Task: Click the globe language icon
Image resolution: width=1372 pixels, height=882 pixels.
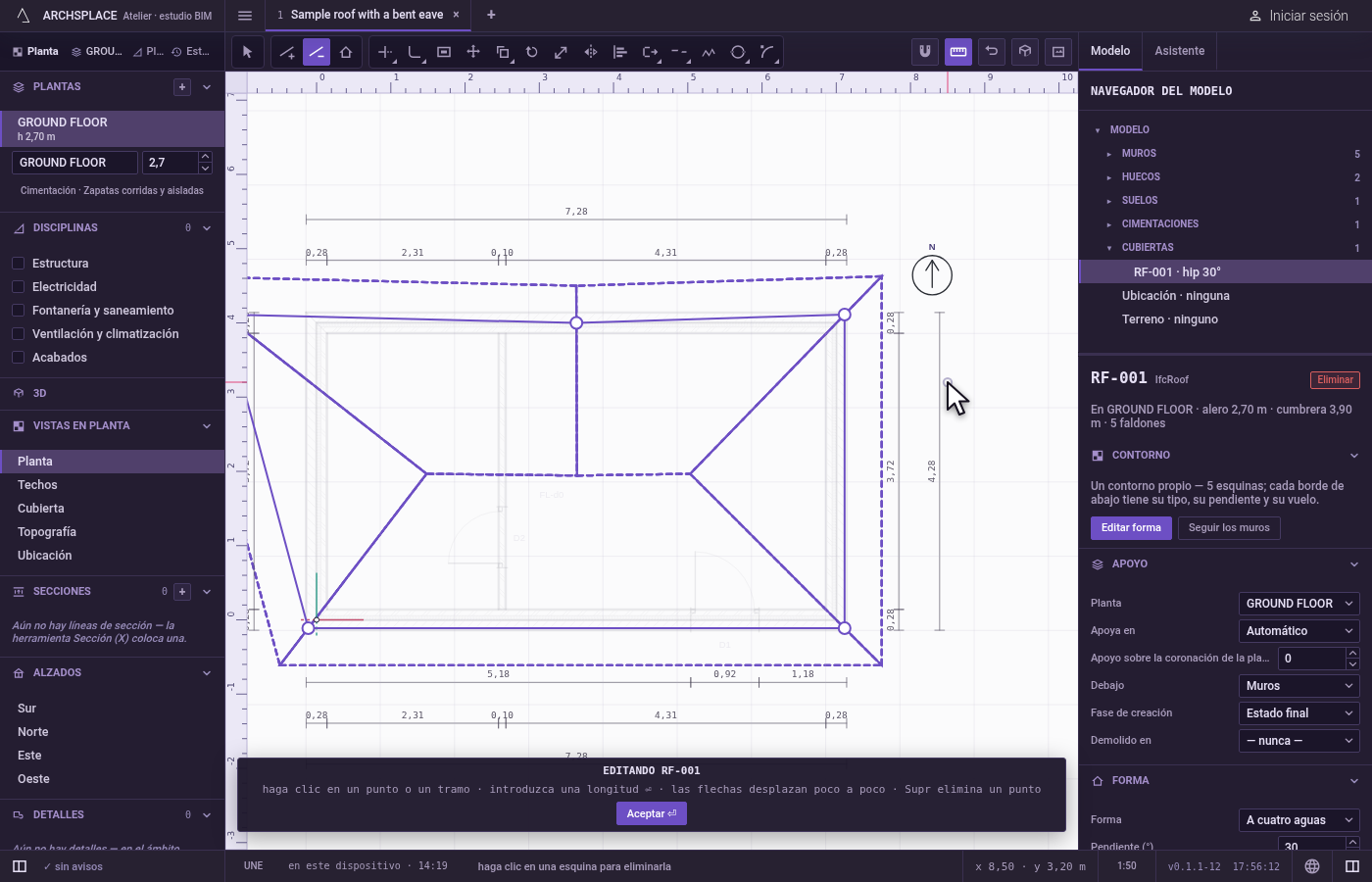Action: (1312, 866)
